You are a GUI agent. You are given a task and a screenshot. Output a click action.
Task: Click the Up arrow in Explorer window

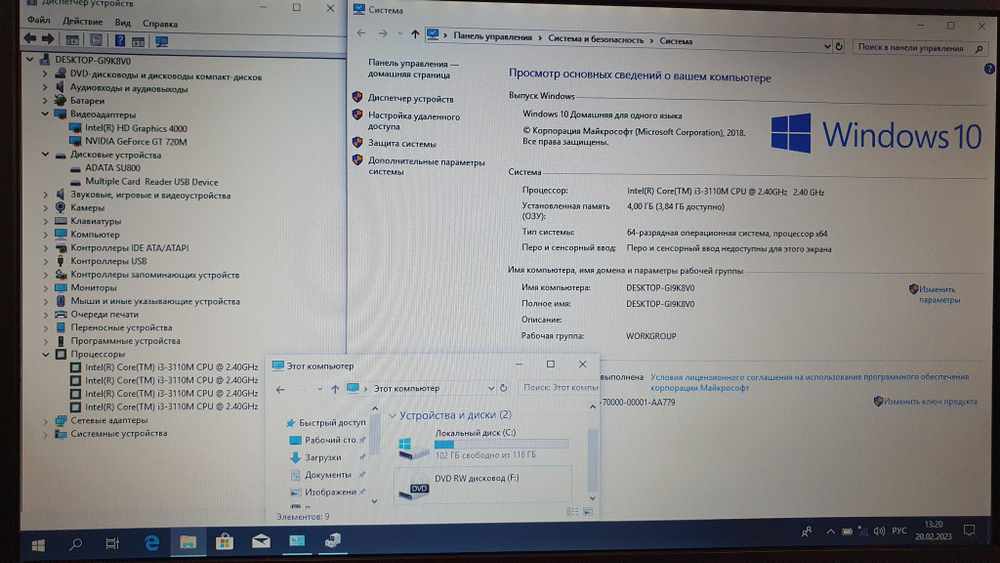tap(335, 389)
